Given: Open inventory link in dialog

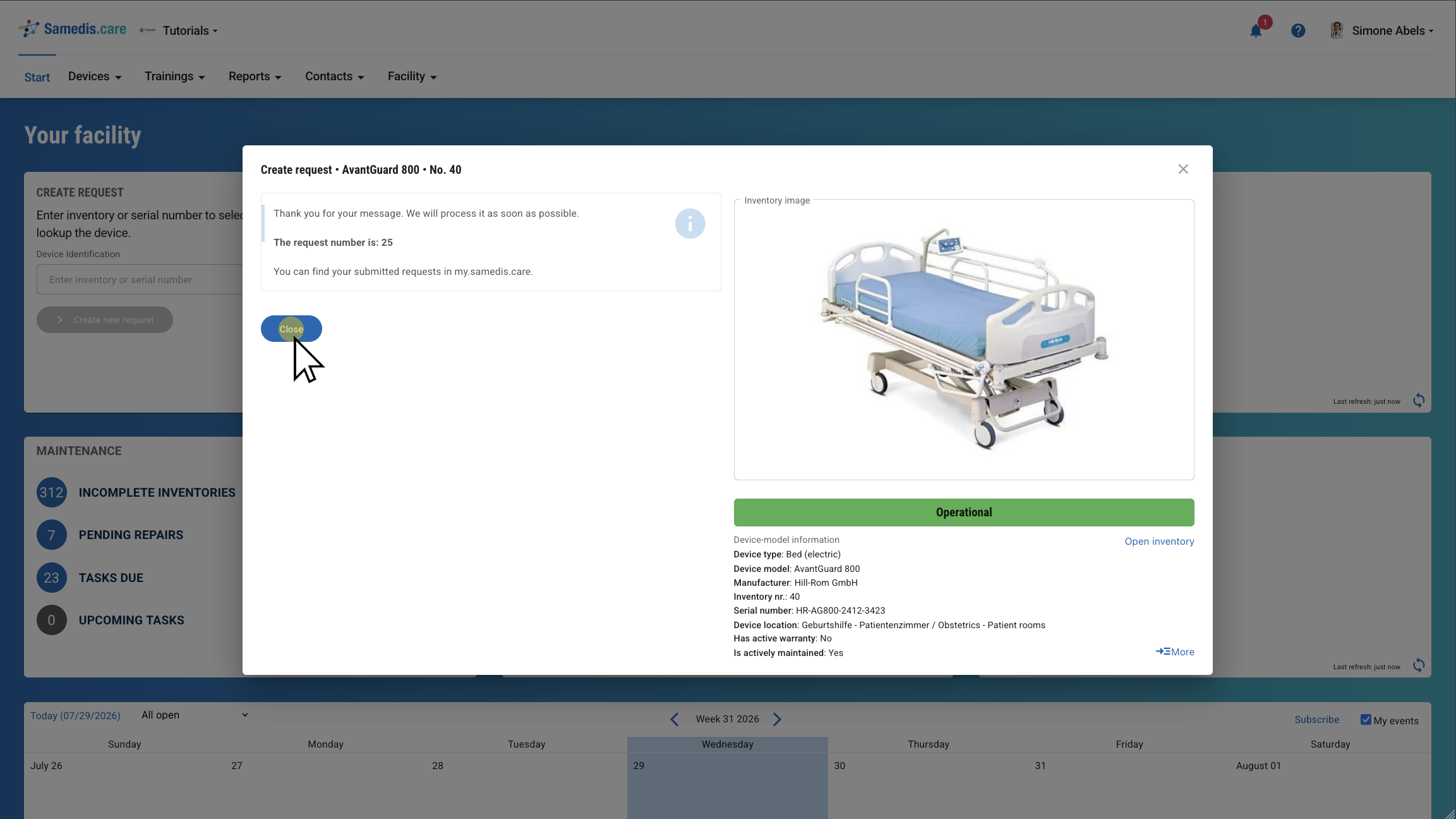Looking at the screenshot, I should 1159,542.
